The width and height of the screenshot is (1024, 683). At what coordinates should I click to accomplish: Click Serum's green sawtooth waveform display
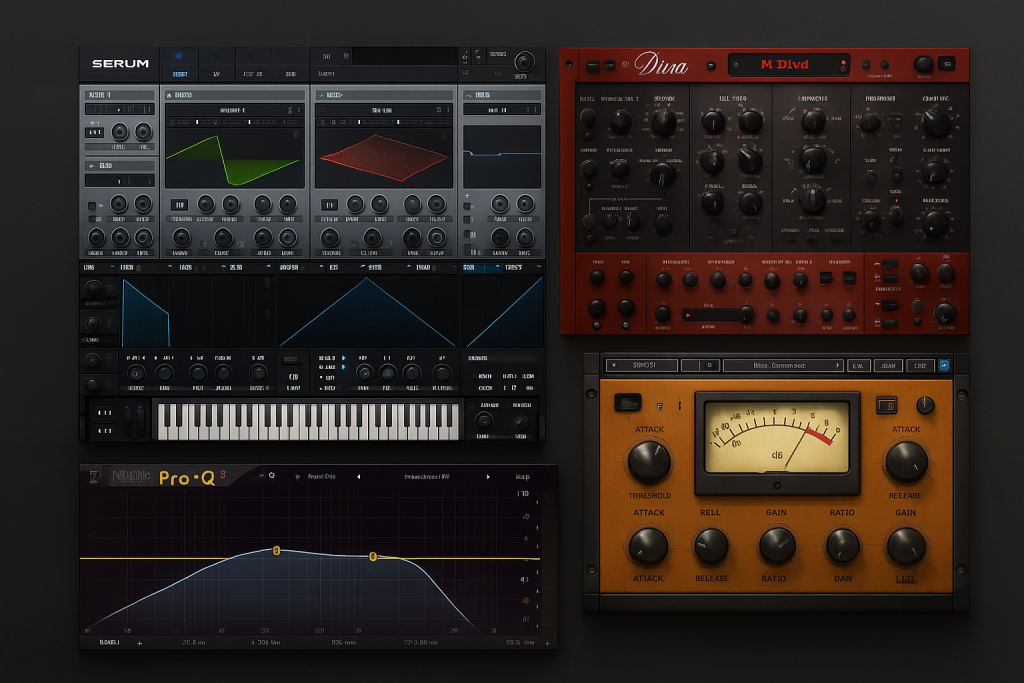point(234,157)
